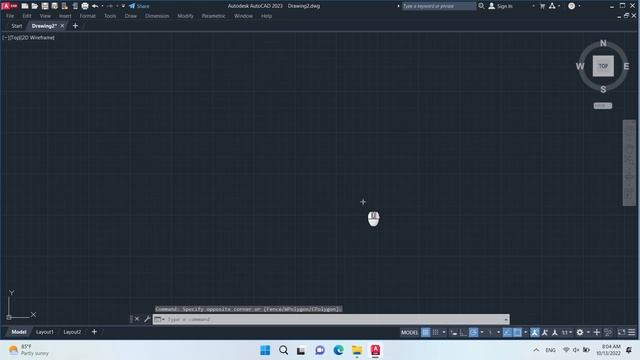
Task: Open the Format menu
Action: click(87, 16)
